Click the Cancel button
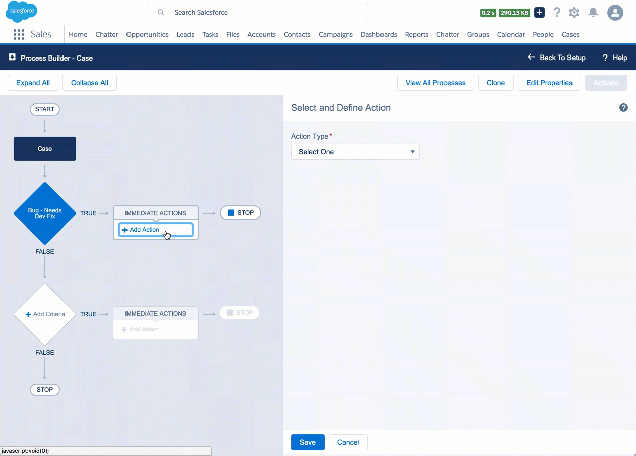636x456 pixels. (348, 442)
